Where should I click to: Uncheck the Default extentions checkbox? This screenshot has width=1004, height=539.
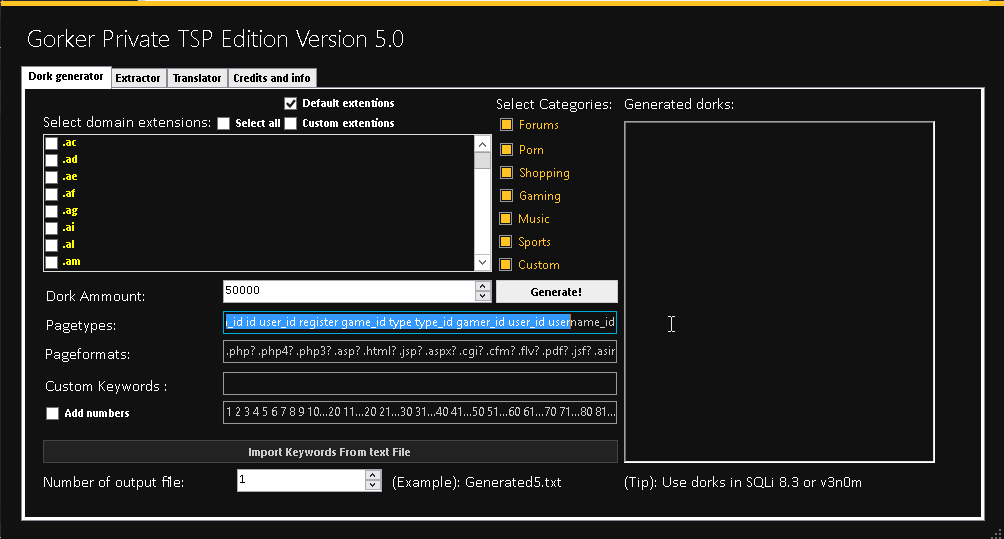[x=291, y=103]
